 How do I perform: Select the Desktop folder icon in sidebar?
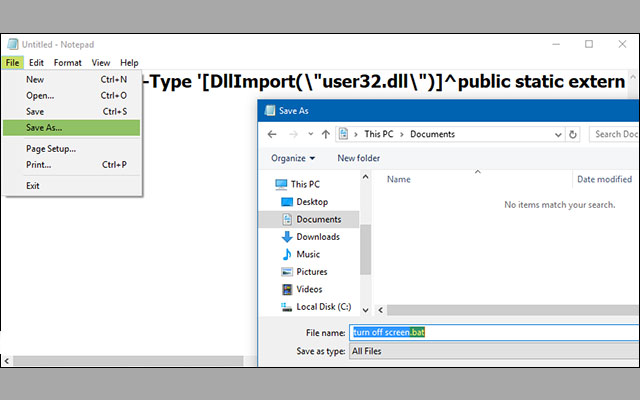pos(286,201)
